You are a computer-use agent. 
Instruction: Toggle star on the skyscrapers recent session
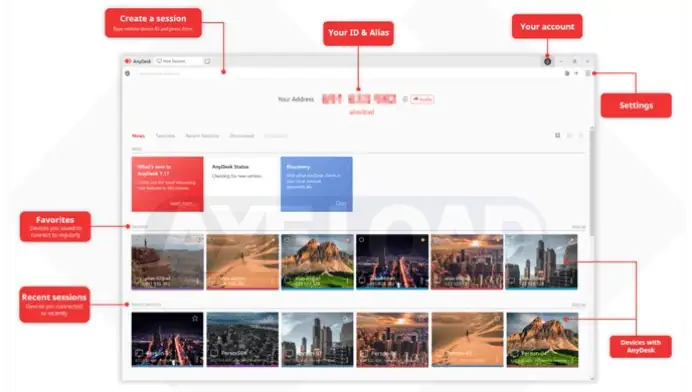click(347, 318)
